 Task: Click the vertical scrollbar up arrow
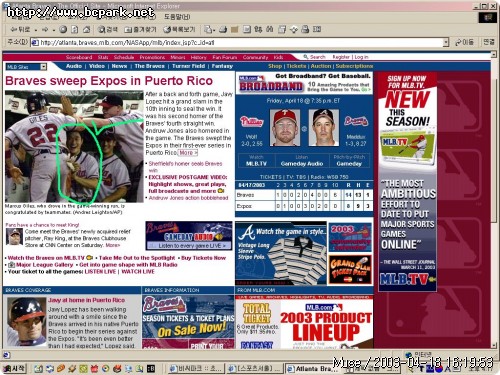coord(493,54)
